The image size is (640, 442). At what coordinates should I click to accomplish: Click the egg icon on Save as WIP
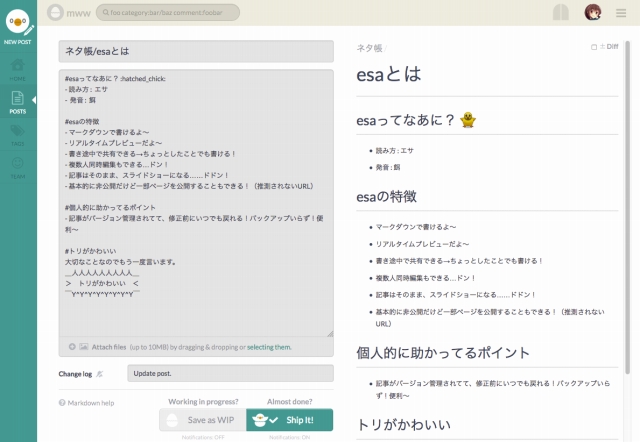[x=172, y=420]
